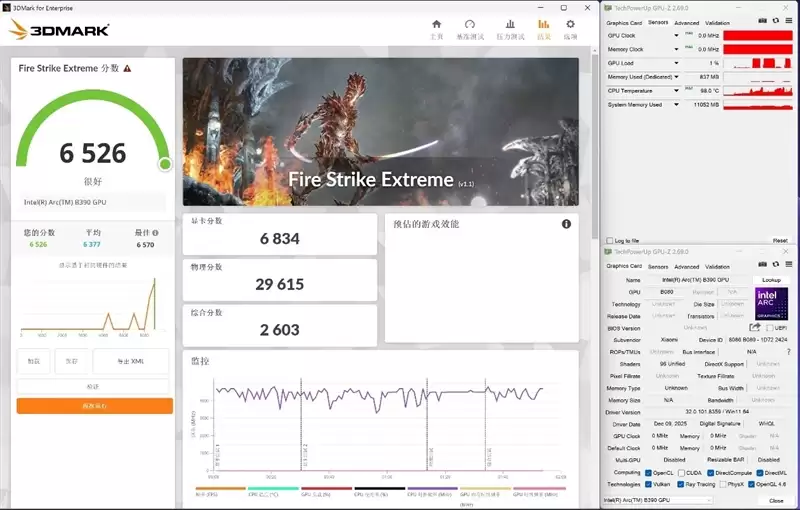Expand the GPU Clock sensor dropdown arrow

click(676, 35)
